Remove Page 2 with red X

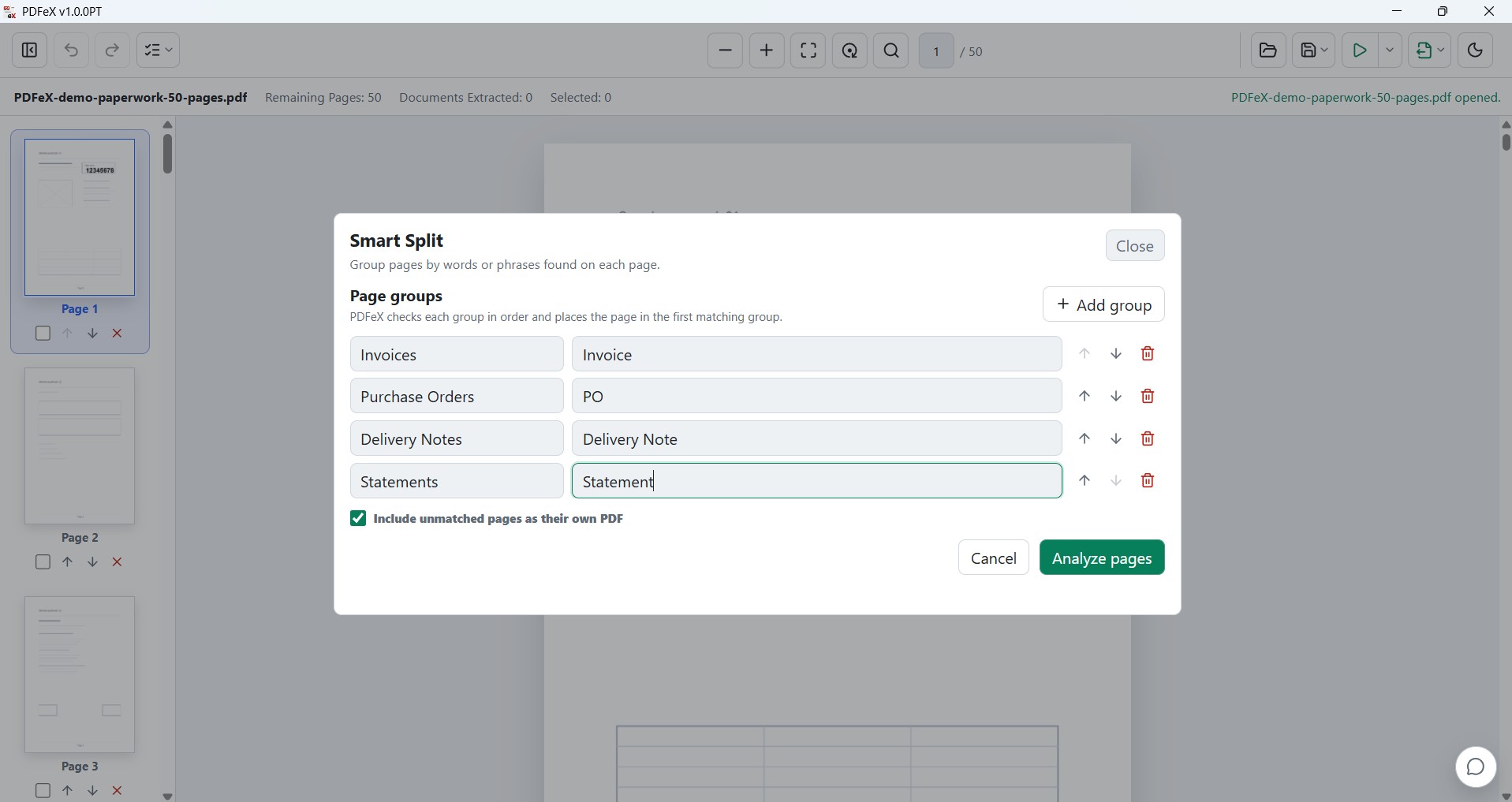point(118,562)
